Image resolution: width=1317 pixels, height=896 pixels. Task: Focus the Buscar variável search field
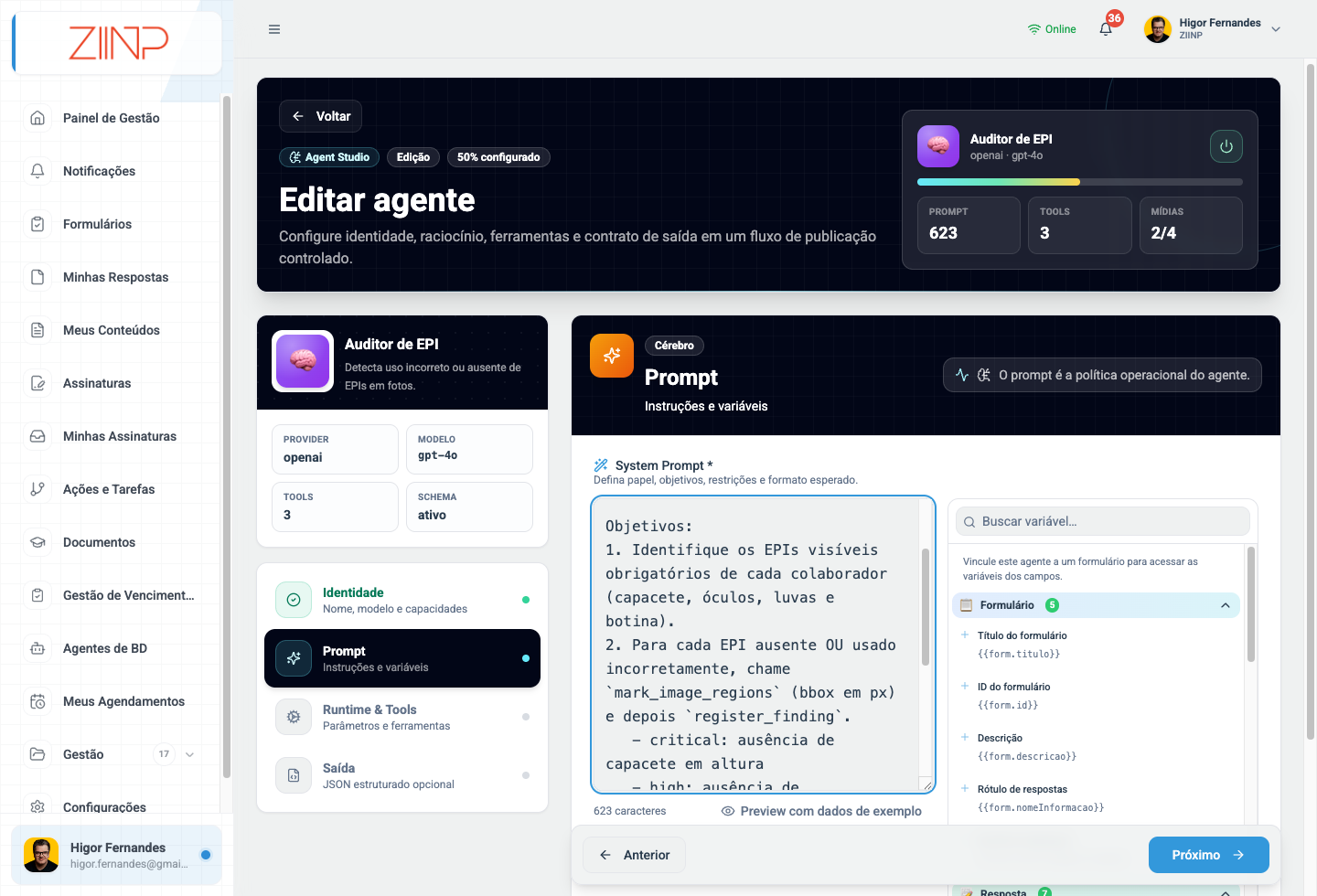click(1103, 521)
